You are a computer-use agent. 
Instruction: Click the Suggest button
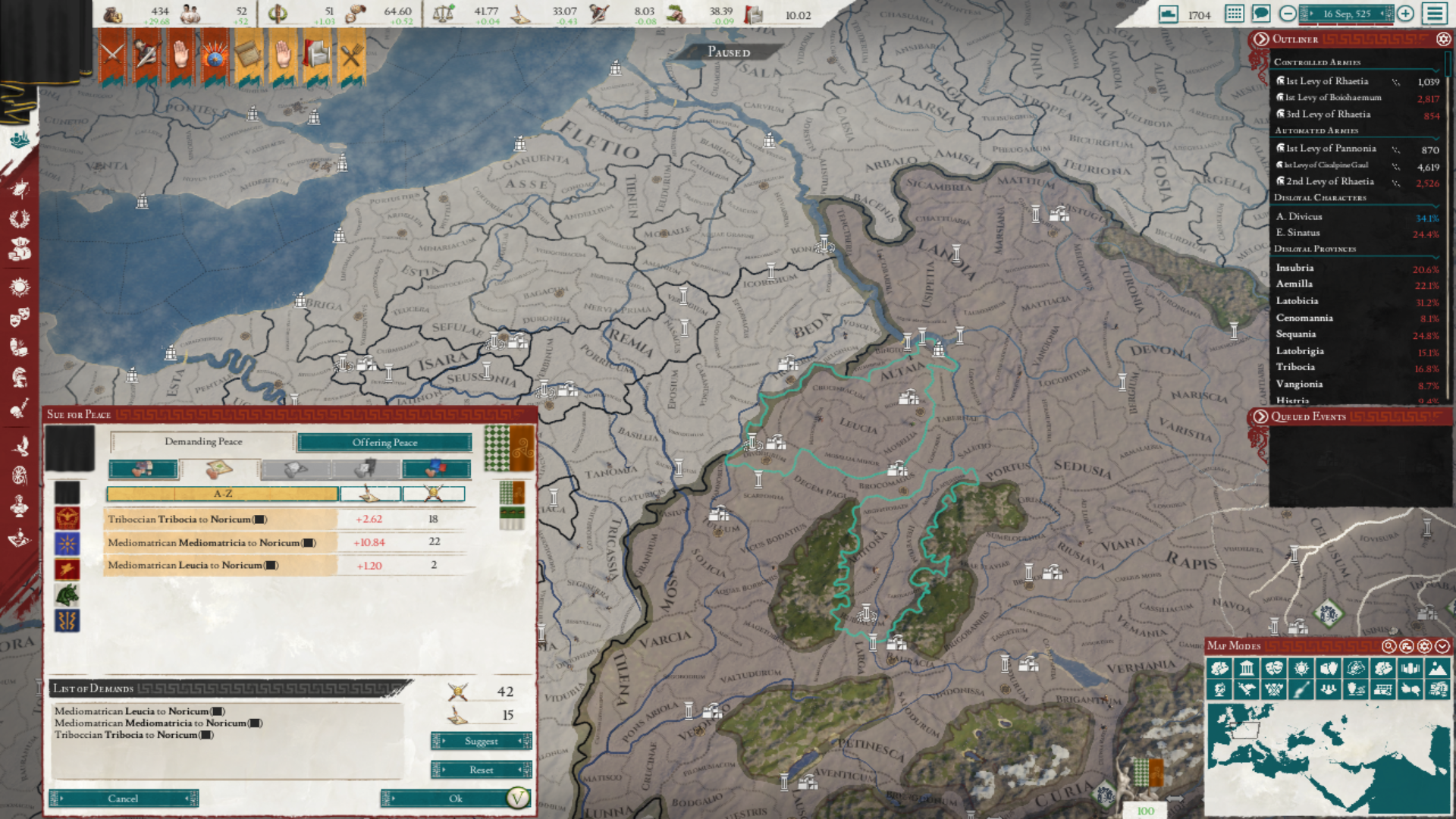point(482,741)
